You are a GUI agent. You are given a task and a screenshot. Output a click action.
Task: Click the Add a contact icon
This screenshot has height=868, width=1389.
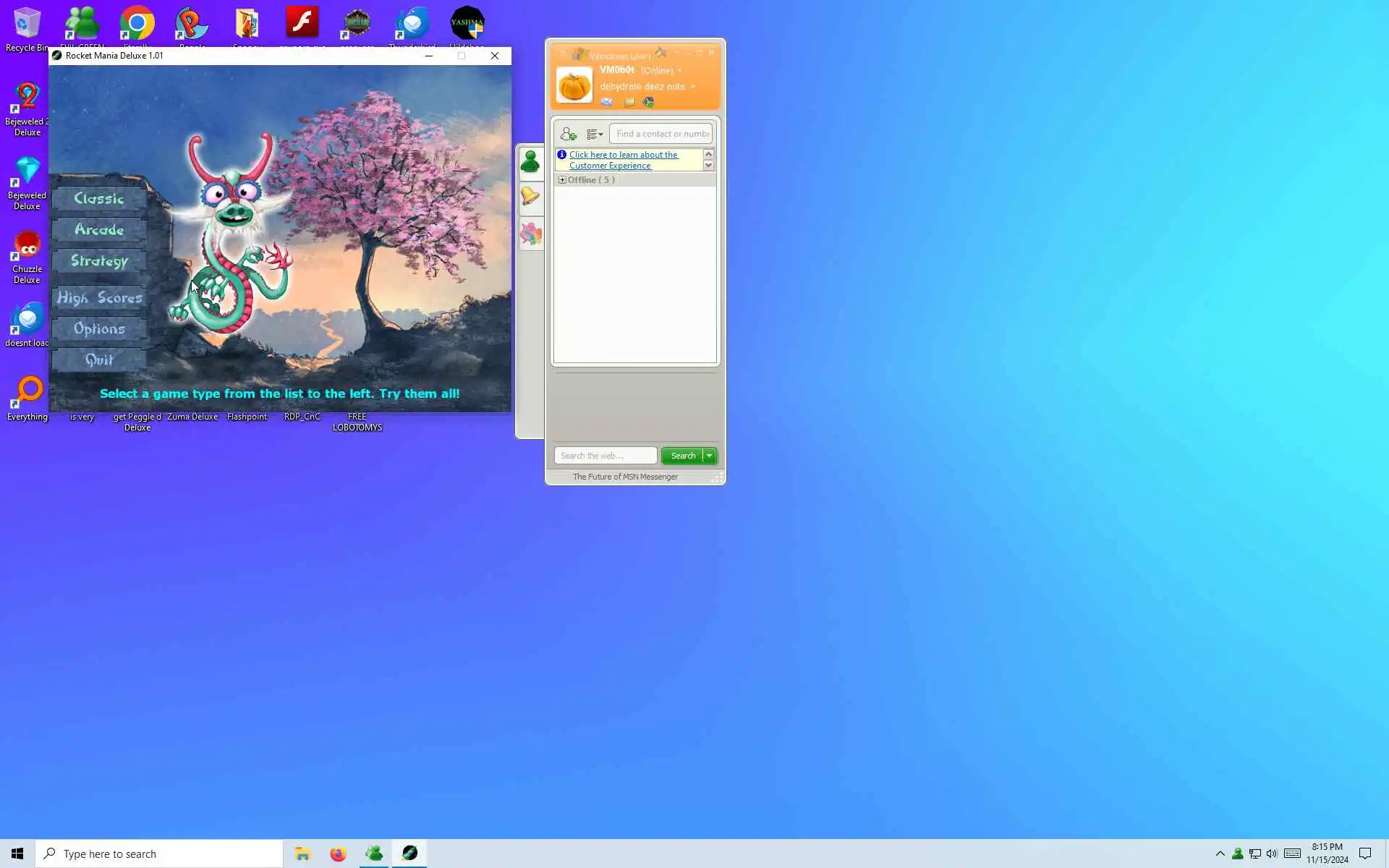(x=568, y=134)
